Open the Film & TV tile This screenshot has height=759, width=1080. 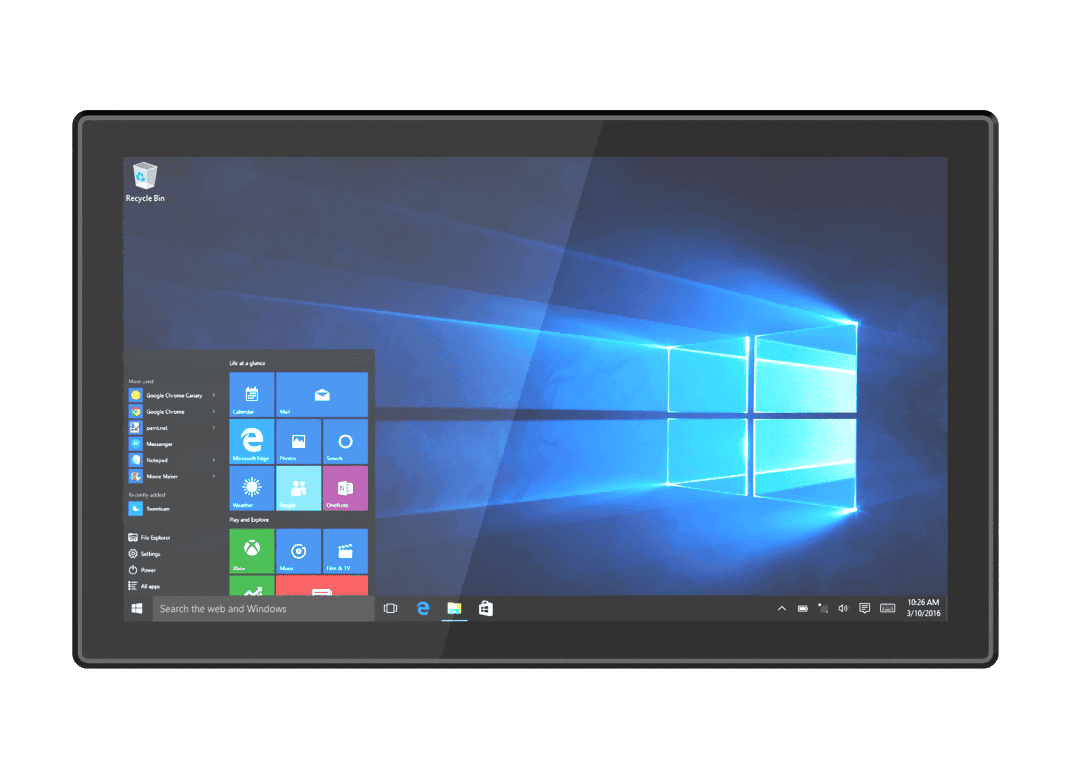pyautogui.click(x=346, y=552)
